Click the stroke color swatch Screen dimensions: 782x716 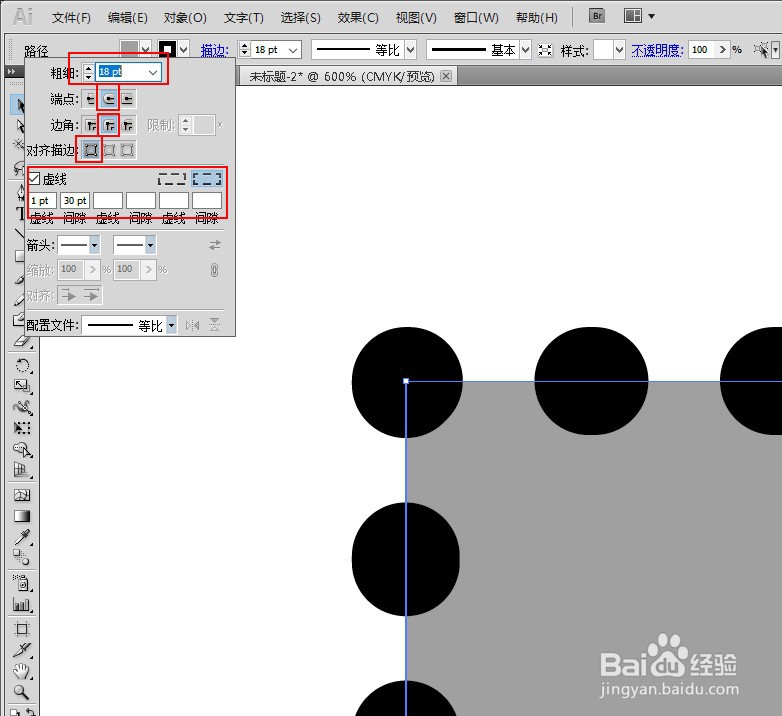point(168,49)
